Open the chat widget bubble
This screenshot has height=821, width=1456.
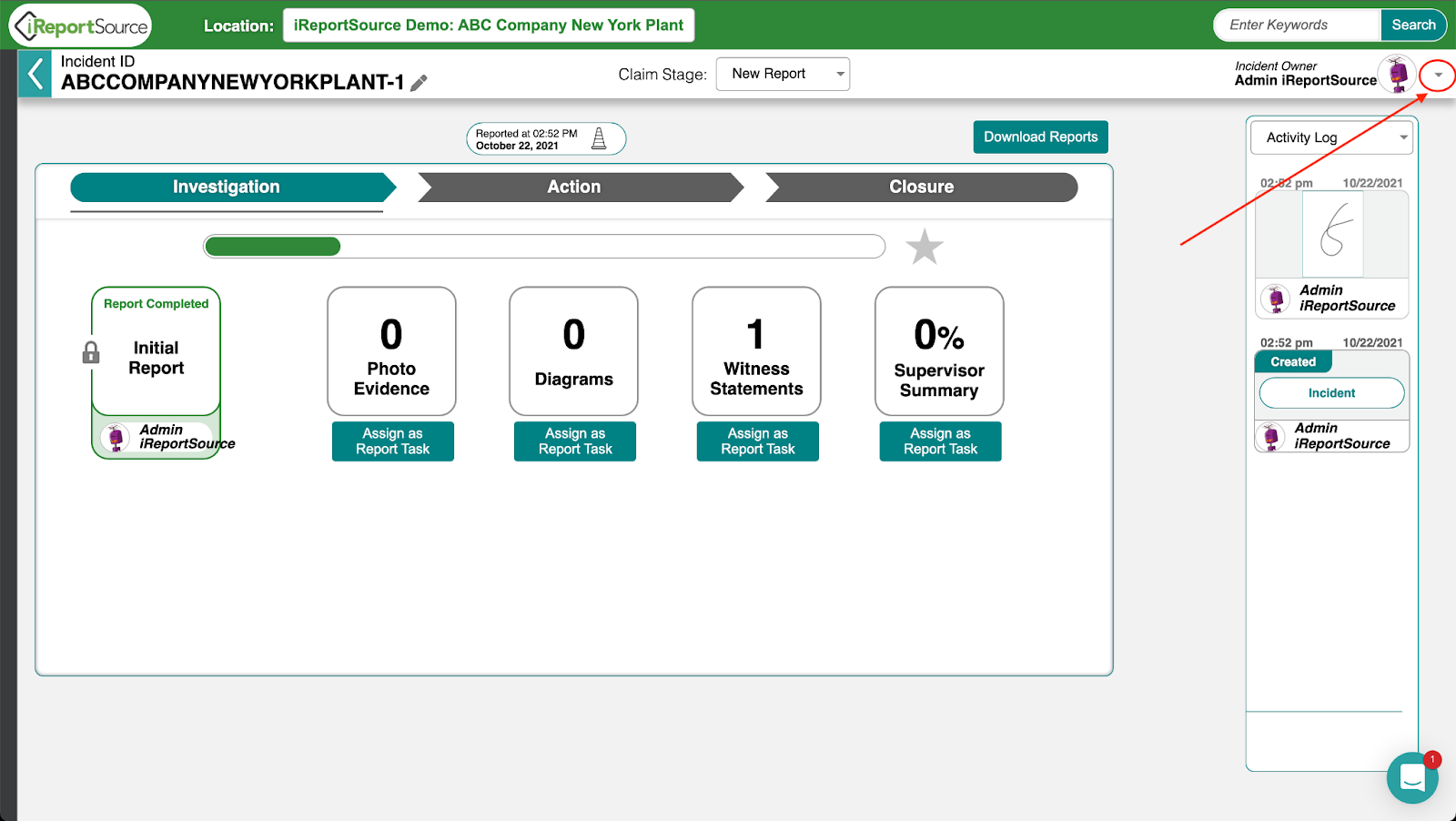pyautogui.click(x=1412, y=778)
